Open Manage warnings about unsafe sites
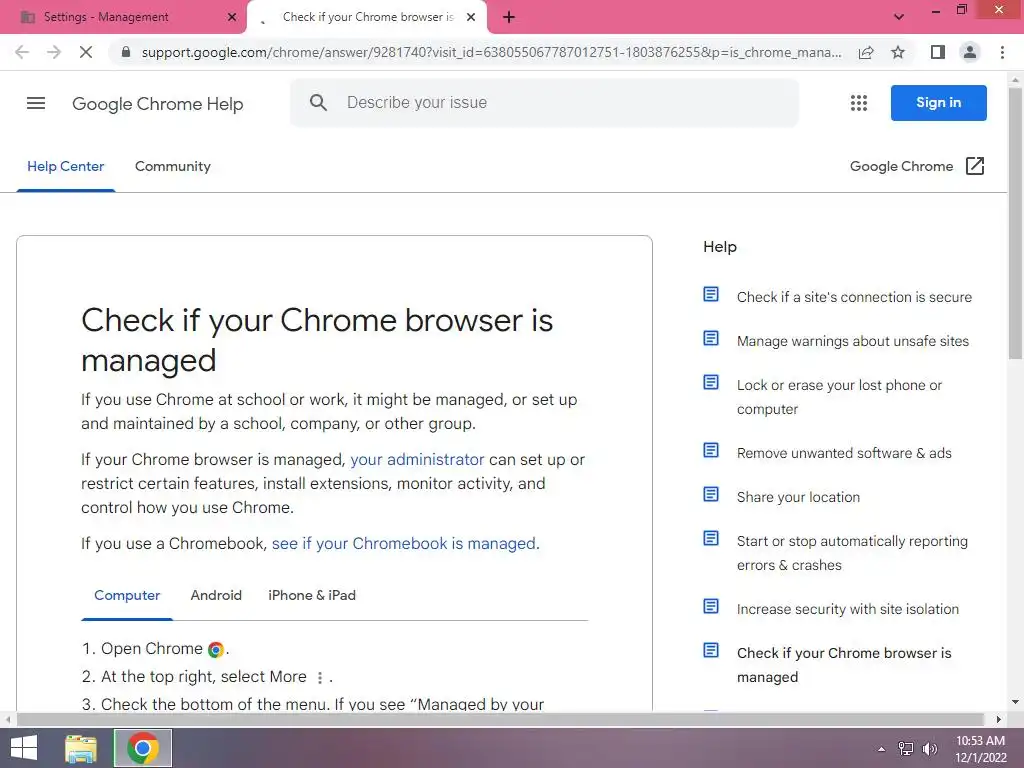This screenshot has width=1024, height=768. click(x=853, y=341)
